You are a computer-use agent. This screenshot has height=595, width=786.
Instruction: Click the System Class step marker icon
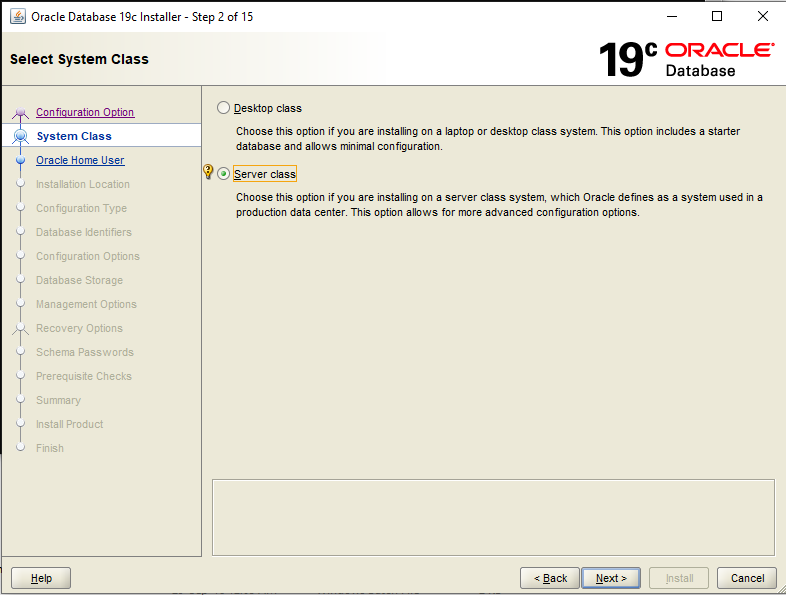(21, 136)
